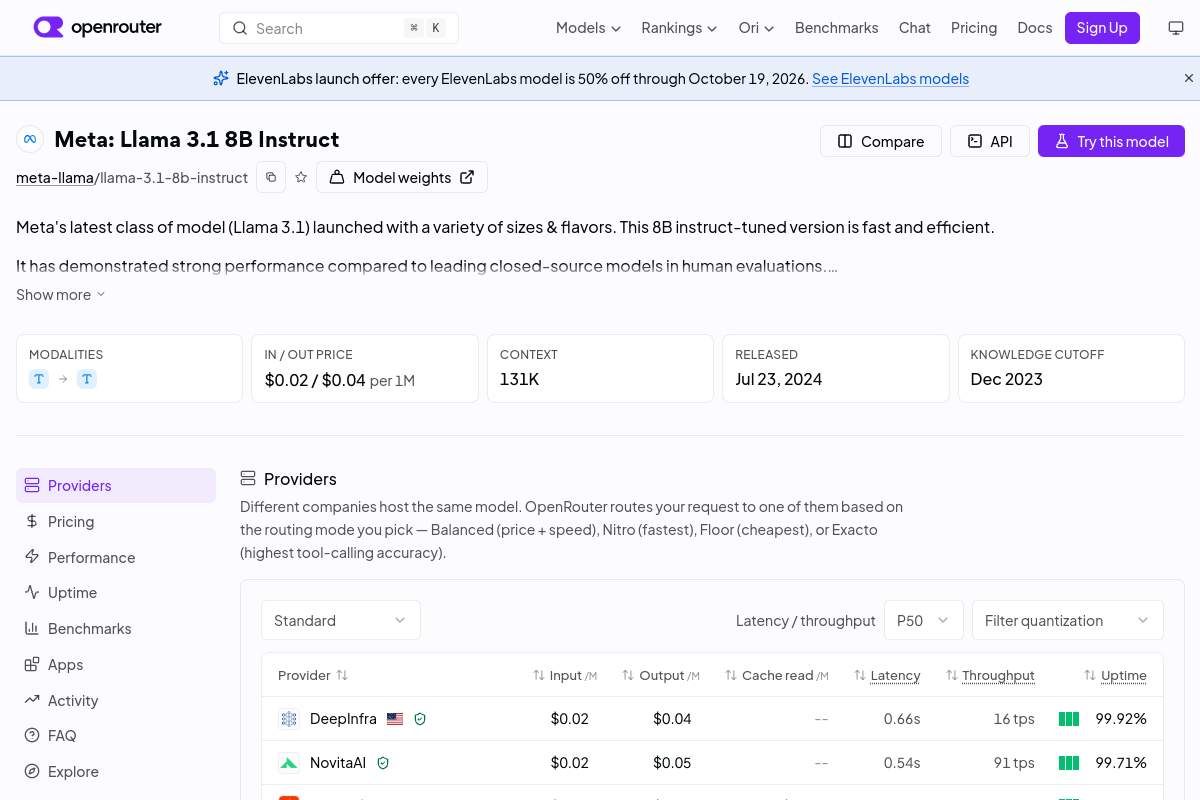This screenshot has width=1200, height=800.
Task: Click the purple Sign Up button
Action: [1102, 28]
